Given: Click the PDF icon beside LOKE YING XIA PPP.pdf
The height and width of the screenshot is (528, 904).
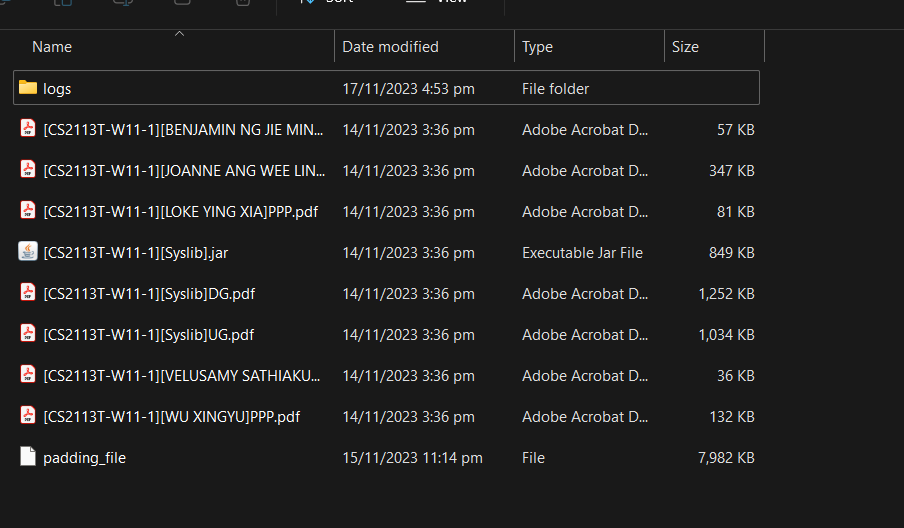Looking at the screenshot, I should pyautogui.click(x=28, y=210).
